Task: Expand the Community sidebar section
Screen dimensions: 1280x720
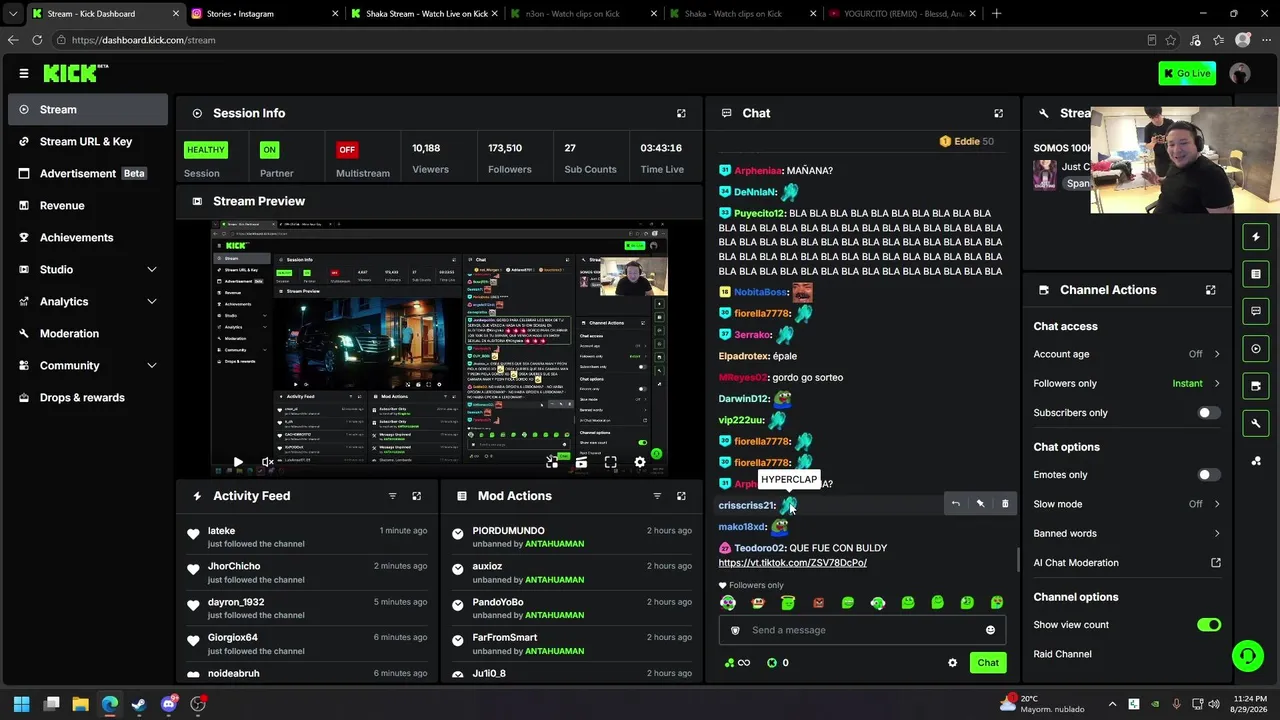Action: [88, 366]
